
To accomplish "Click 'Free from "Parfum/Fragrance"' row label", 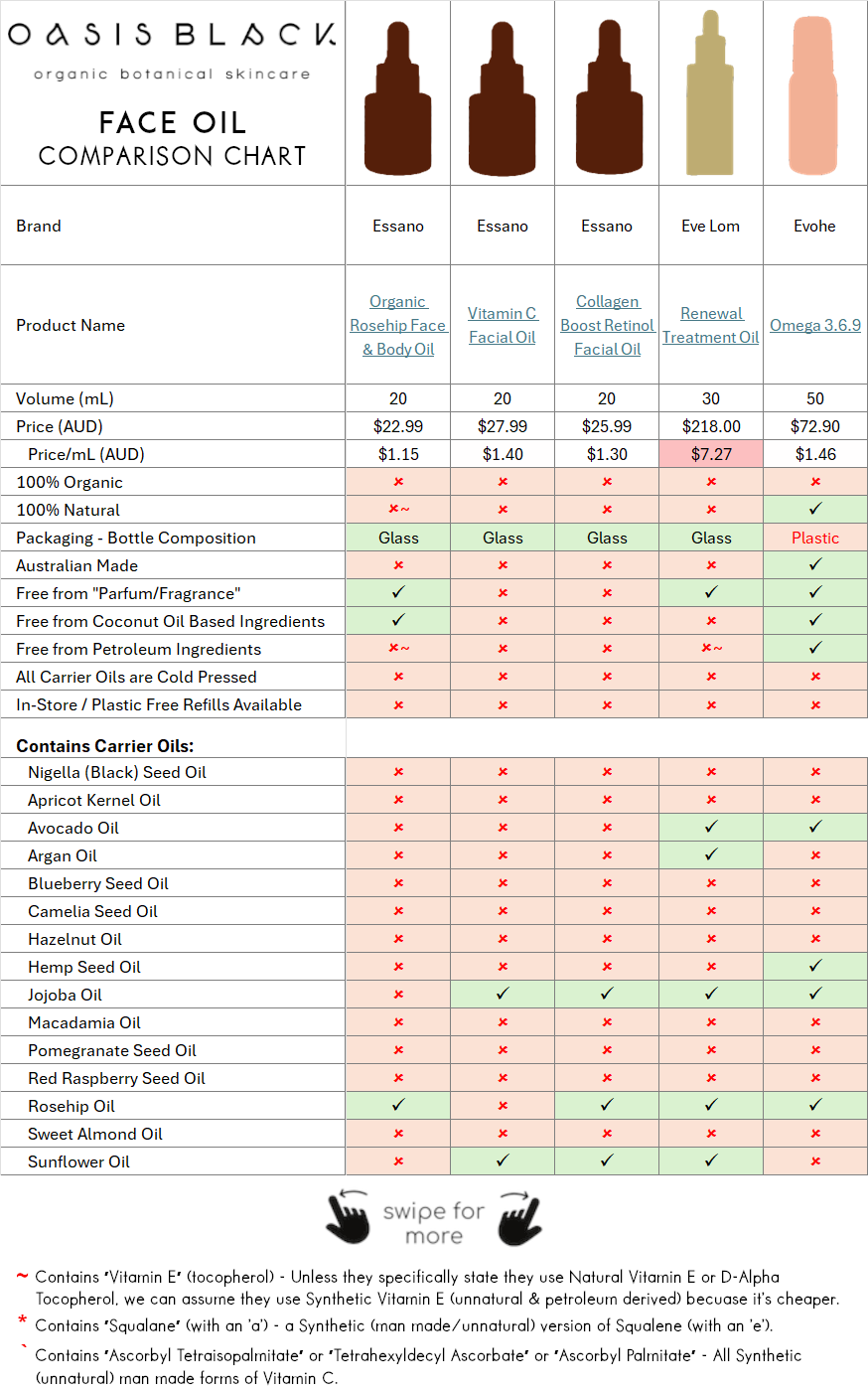I will point(128,593).
